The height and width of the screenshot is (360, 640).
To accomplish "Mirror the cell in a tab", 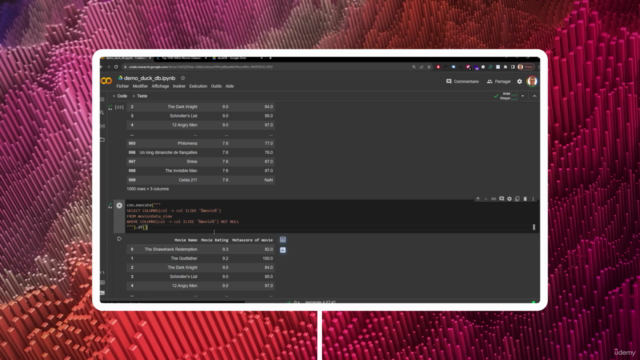I will pyautogui.click(x=517, y=199).
